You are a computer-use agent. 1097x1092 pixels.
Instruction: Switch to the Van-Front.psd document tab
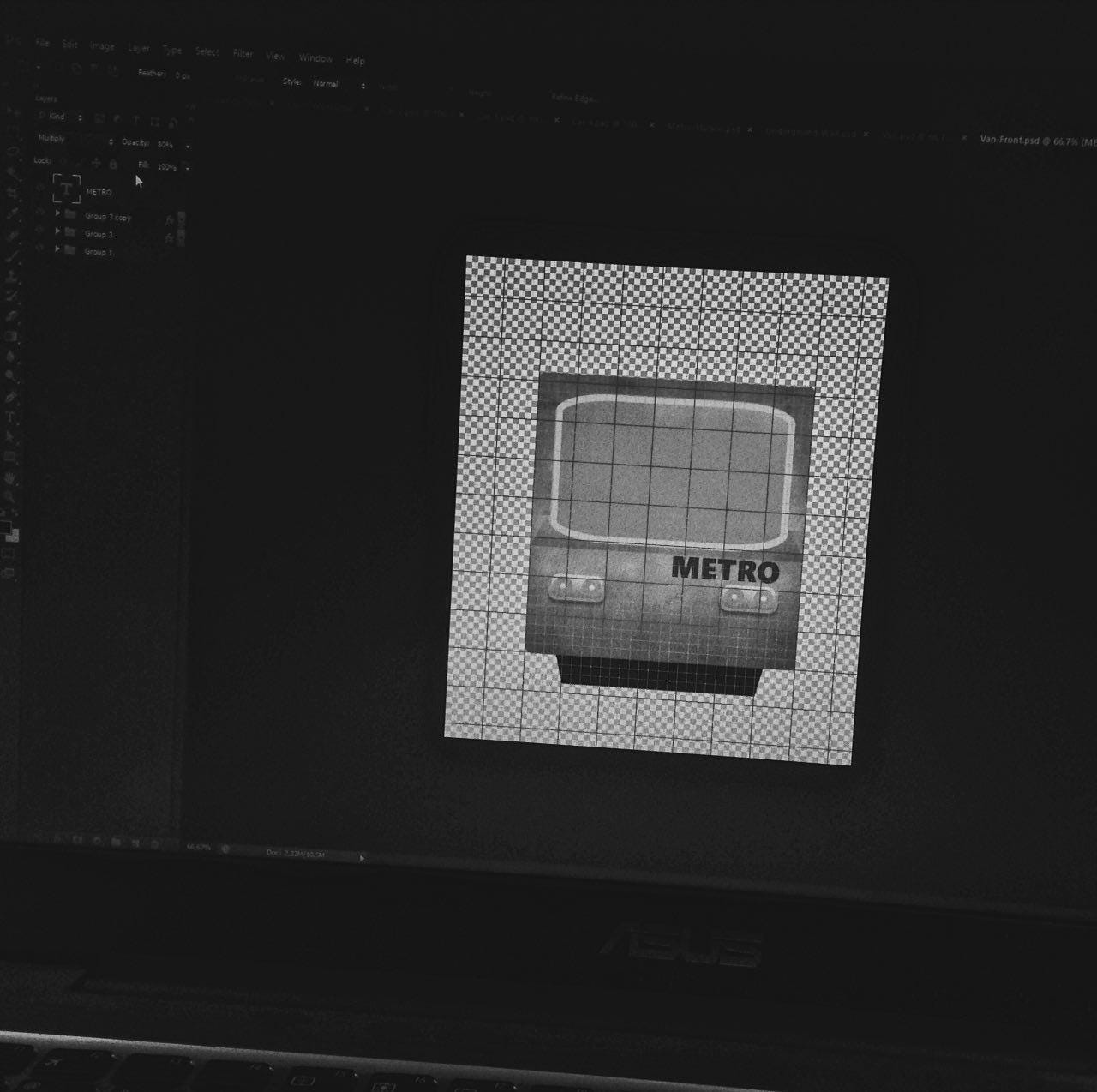pyautogui.click(x=1037, y=140)
